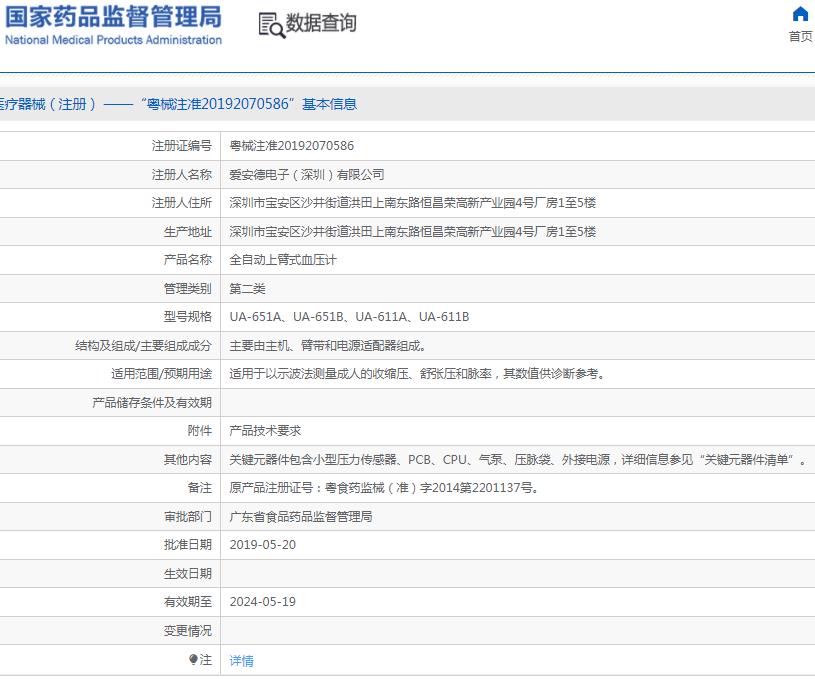Click the 产品名称 row label
Screen dimensions: 815x679
point(188,260)
